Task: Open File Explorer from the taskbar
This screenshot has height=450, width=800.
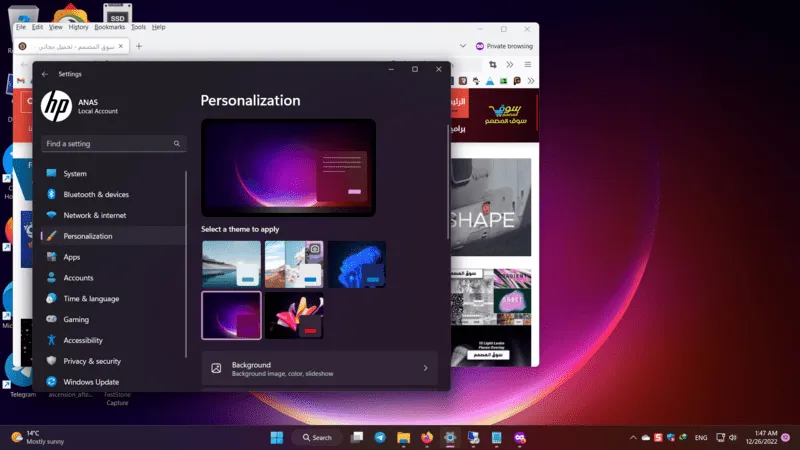Action: [404, 438]
